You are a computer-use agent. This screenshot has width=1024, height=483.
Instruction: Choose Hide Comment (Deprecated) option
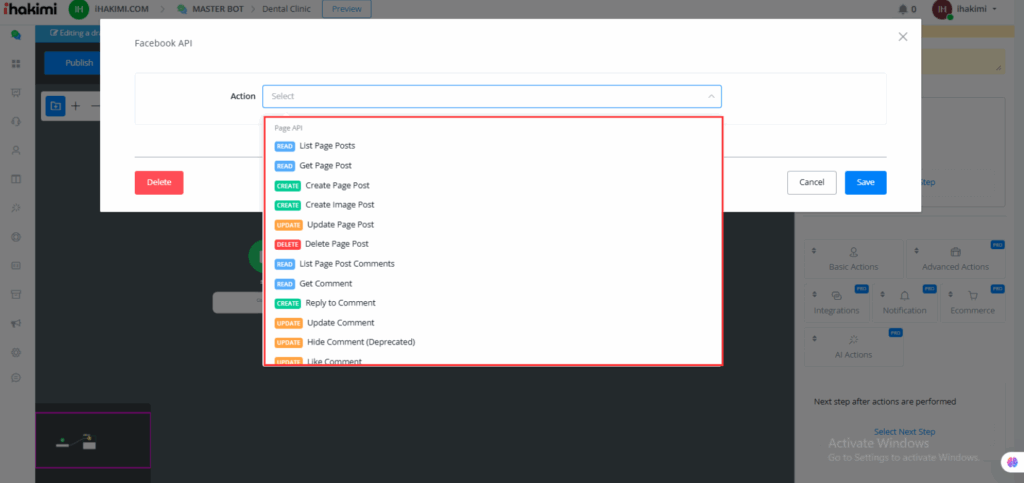coord(360,342)
